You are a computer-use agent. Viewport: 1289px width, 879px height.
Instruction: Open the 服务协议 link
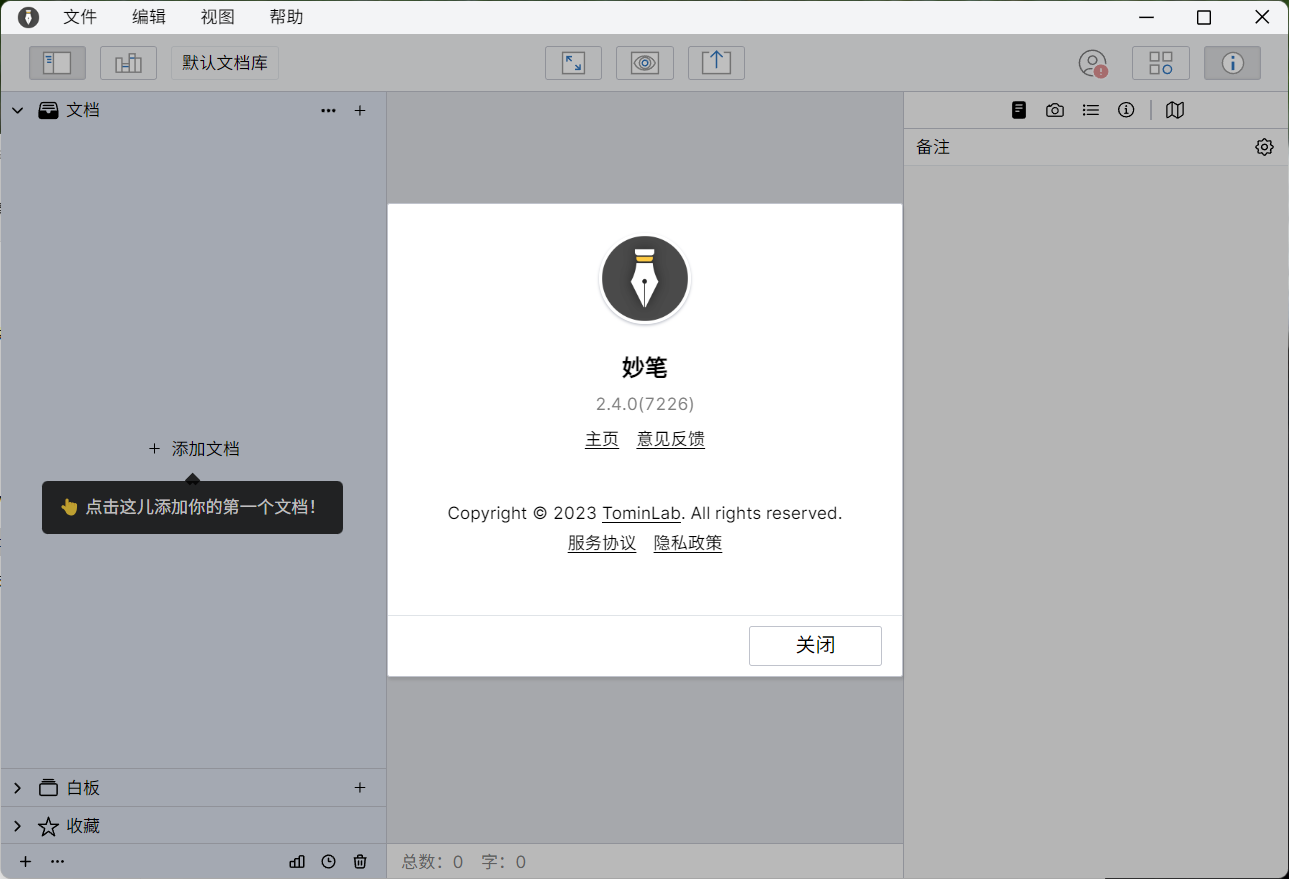[x=602, y=543]
